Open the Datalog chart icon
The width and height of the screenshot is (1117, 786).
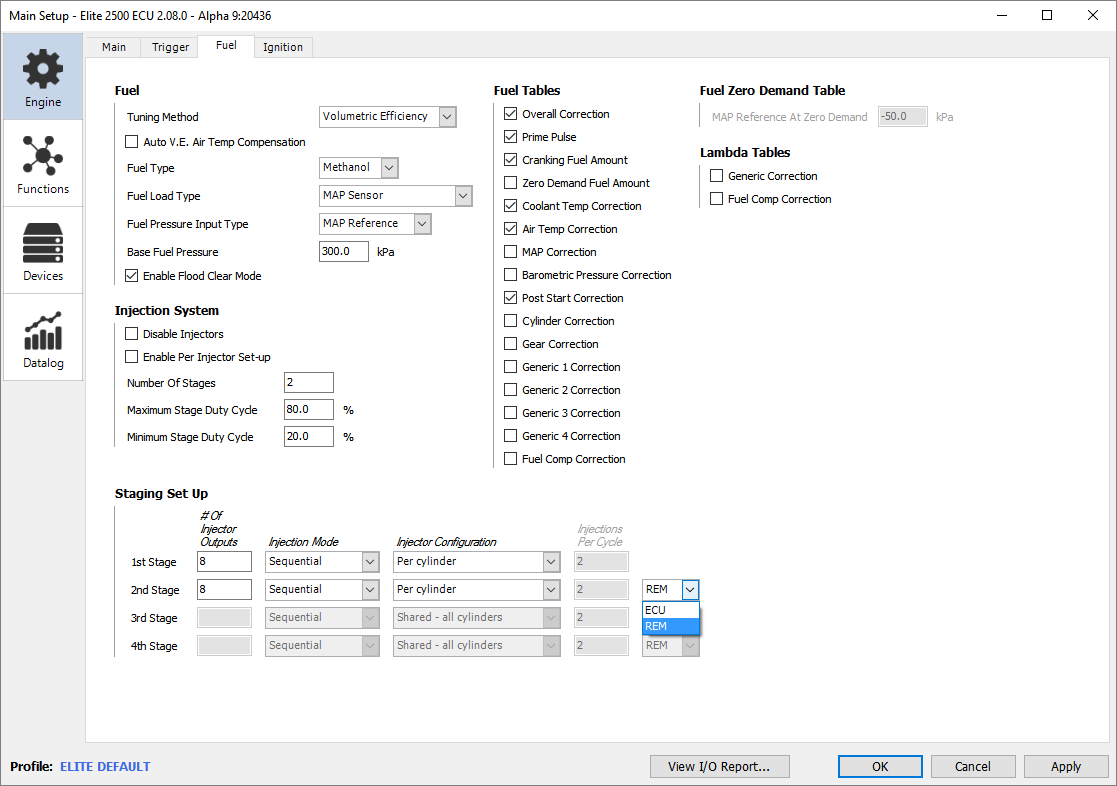coord(43,331)
